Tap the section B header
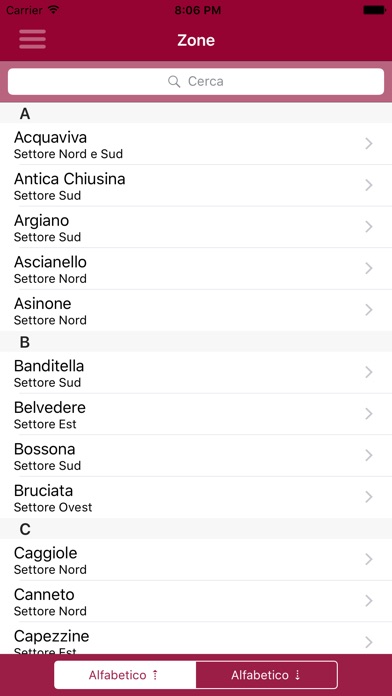The image size is (392, 696). click(x=196, y=342)
